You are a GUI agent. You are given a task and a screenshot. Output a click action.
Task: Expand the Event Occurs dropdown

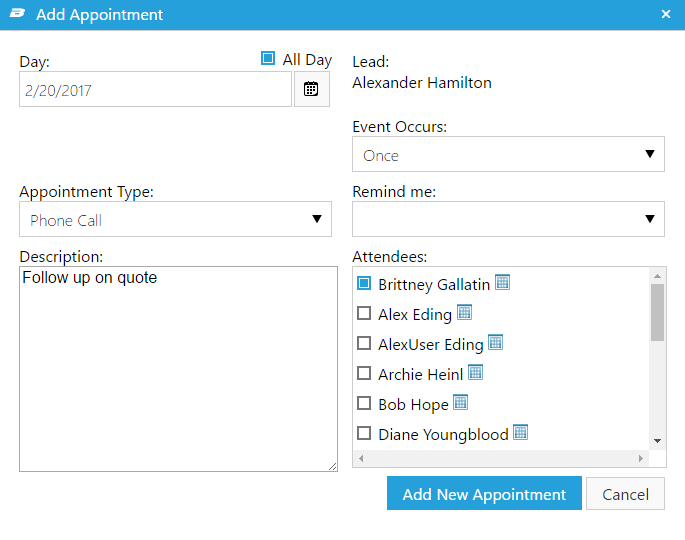pyautogui.click(x=508, y=155)
